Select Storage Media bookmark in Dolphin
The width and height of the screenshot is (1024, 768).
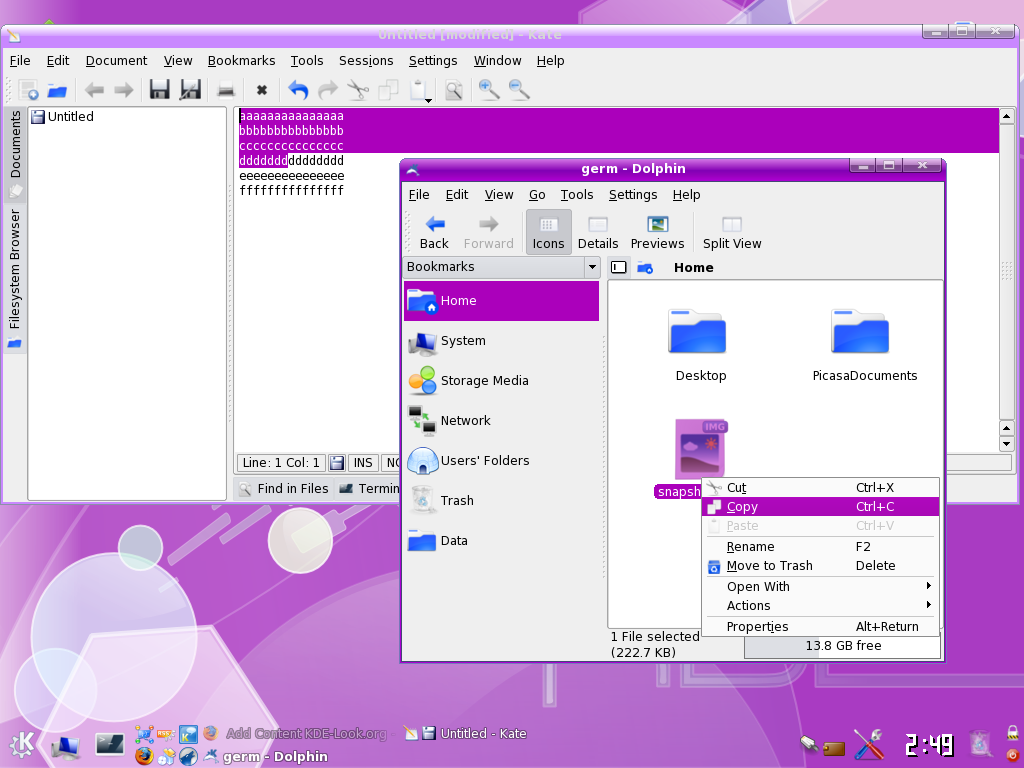coord(501,381)
